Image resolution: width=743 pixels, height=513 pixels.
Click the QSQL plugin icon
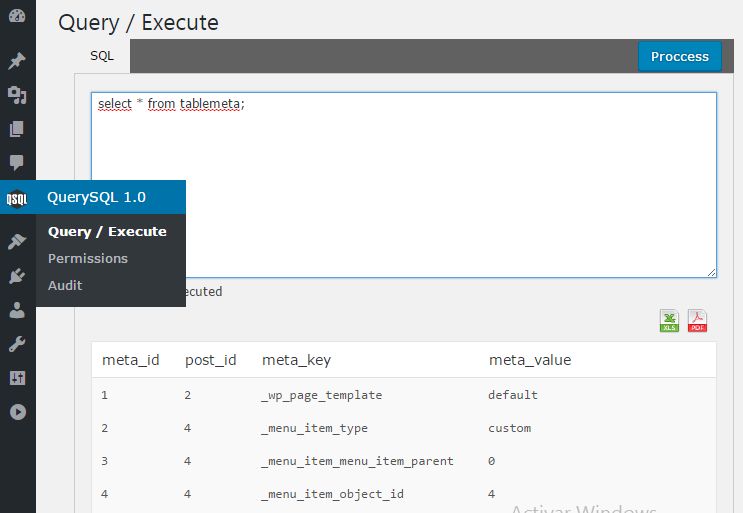(17, 197)
